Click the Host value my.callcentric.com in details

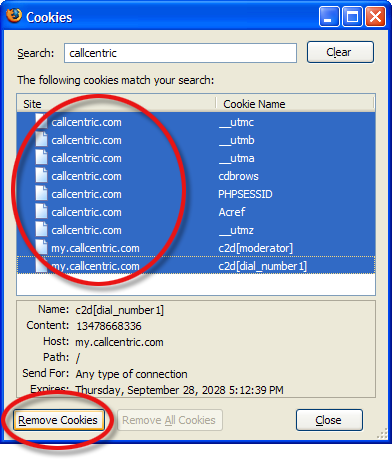(119, 342)
